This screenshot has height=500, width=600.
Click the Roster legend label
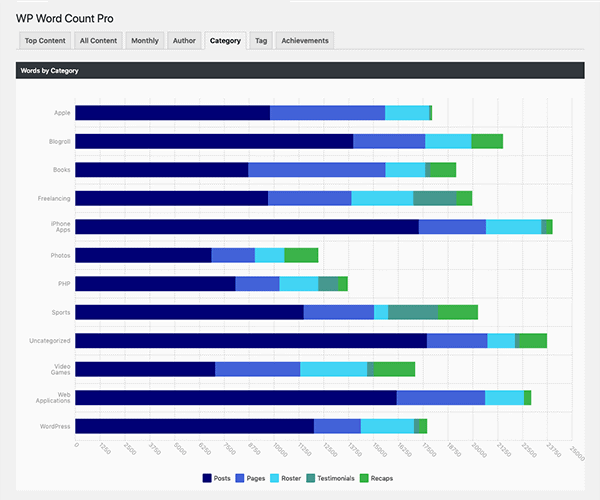[291, 478]
